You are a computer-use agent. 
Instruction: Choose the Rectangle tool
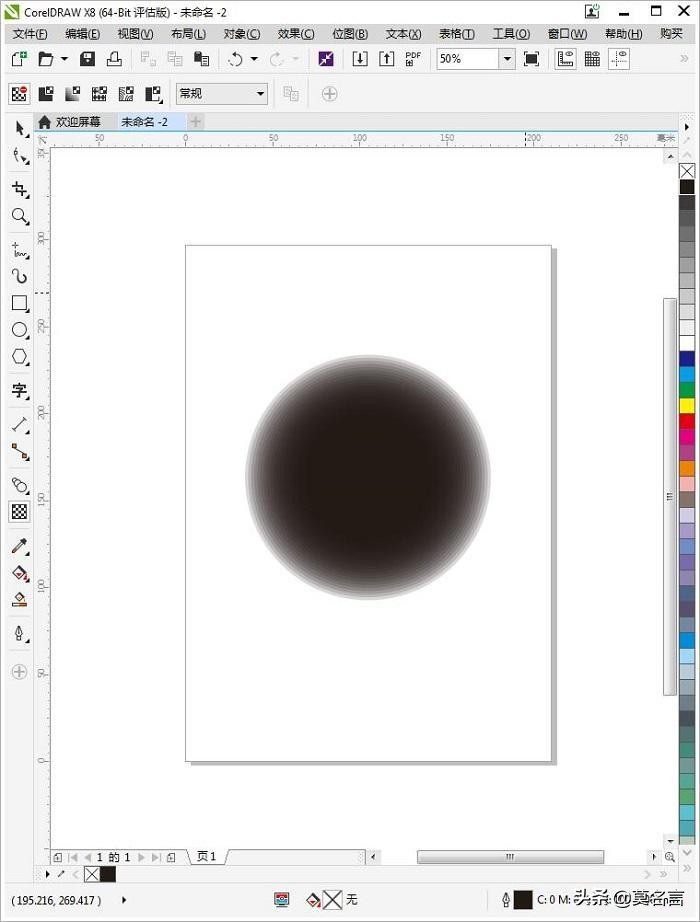(19, 303)
